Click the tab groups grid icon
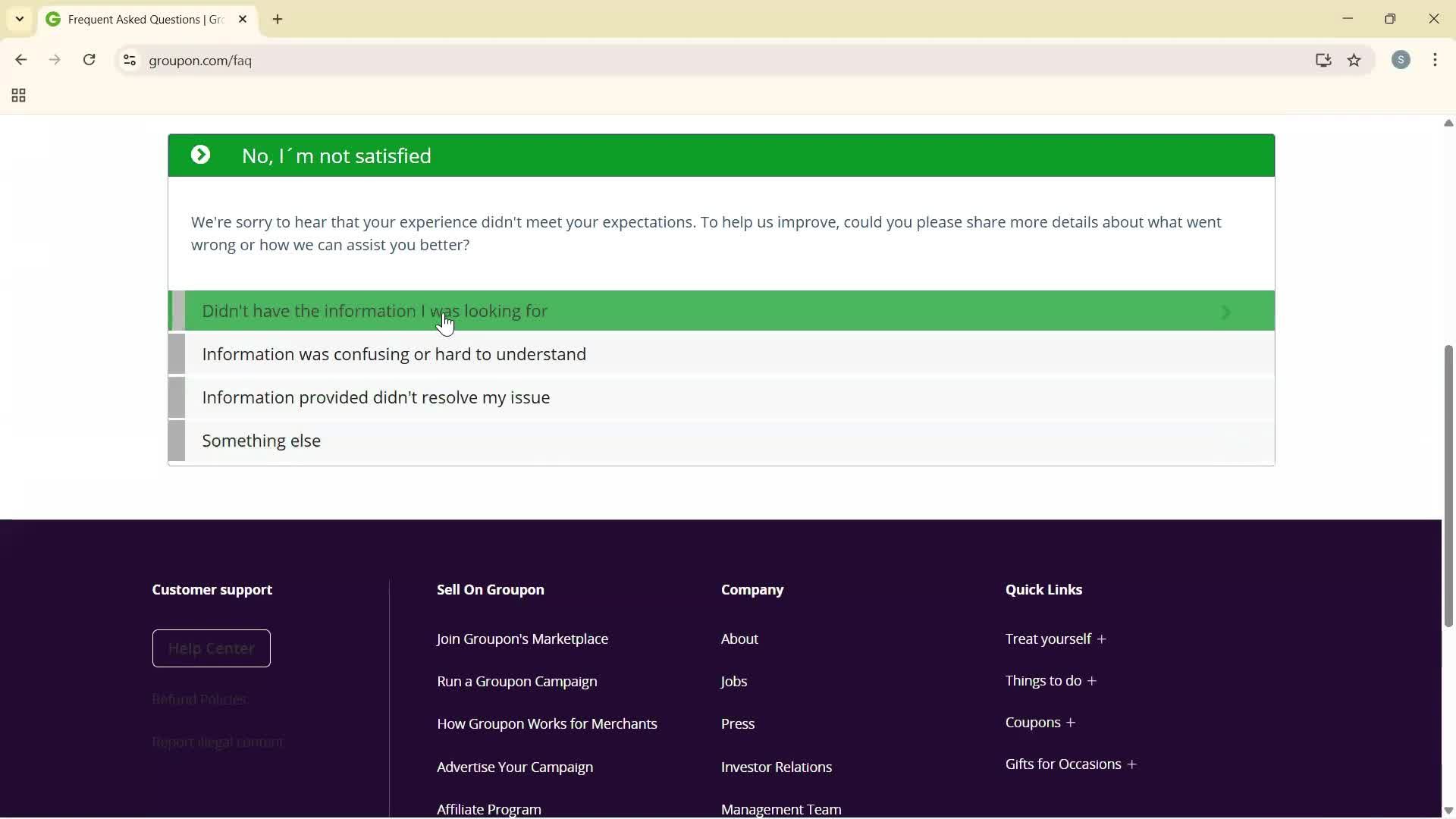This screenshot has width=1456, height=819. (x=17, y=96)
